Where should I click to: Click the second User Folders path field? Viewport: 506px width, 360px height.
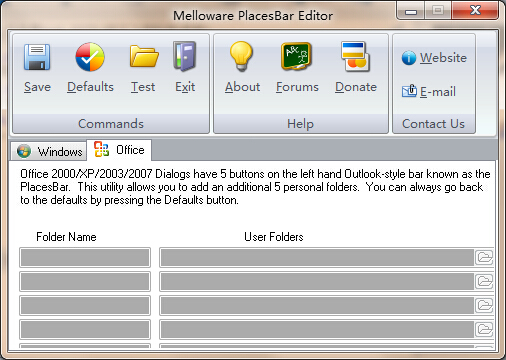click(x=317, y=281)
